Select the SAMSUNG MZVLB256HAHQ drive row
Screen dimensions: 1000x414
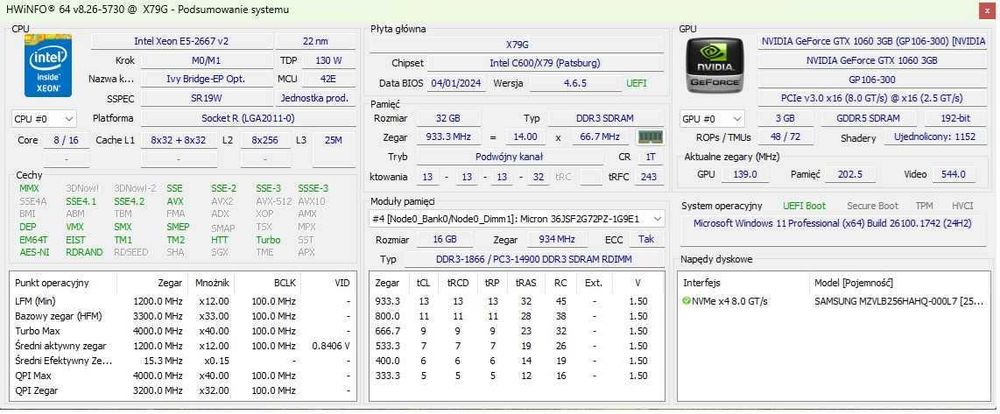click(834, 301)
